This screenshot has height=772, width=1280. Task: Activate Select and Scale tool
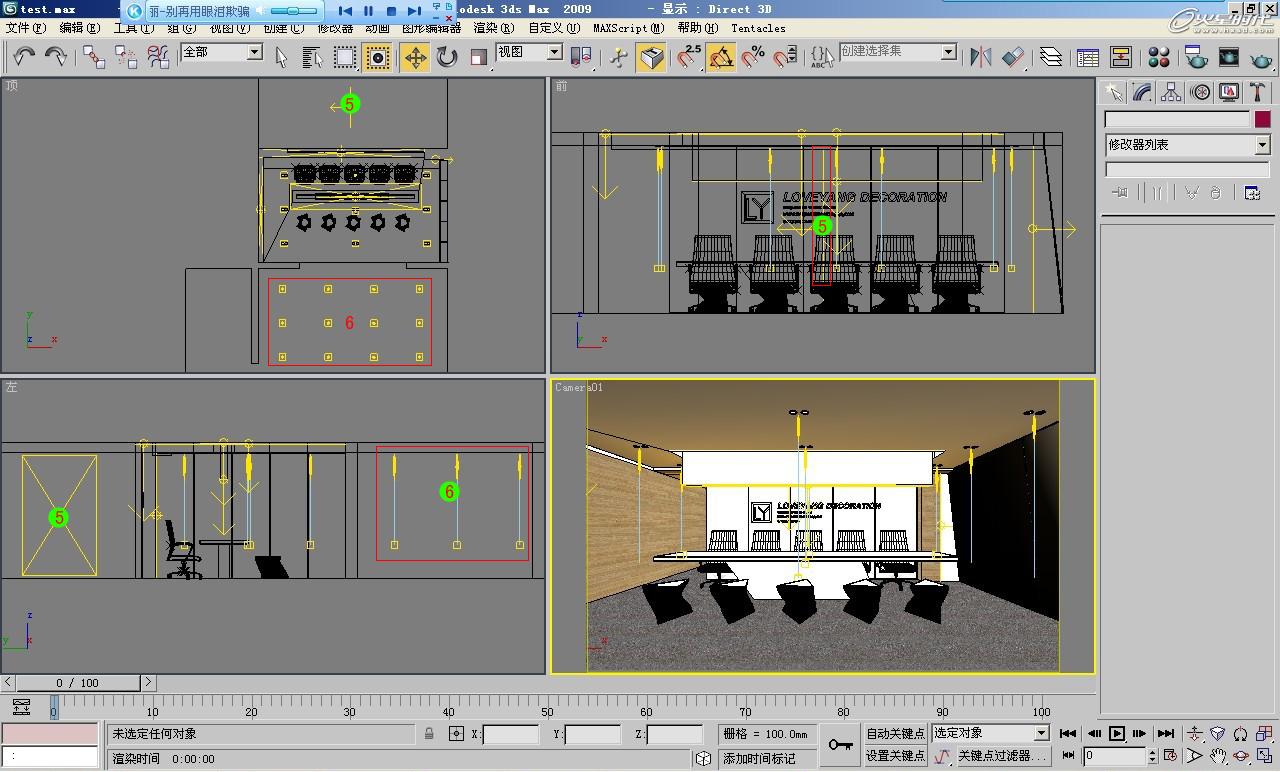pos(479,57)
